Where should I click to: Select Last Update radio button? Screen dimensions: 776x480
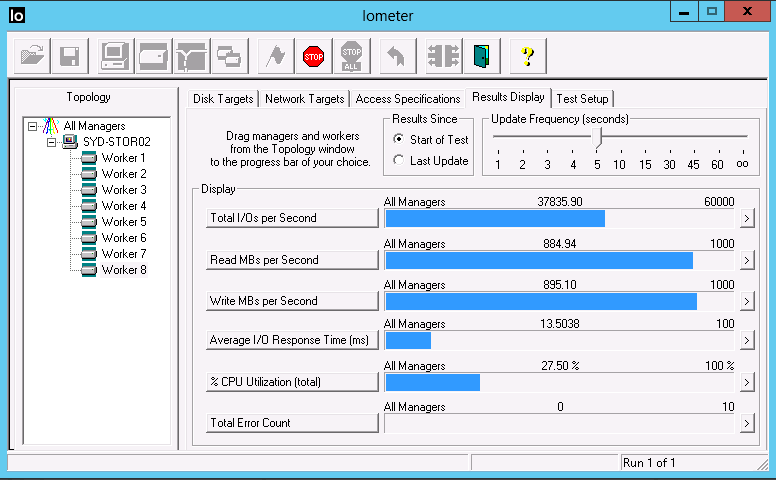(x=398, y=160)
